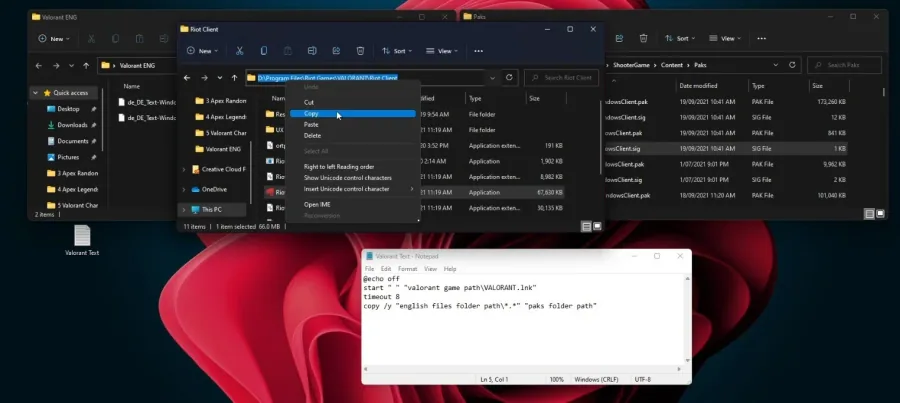Image resolution: width=900 pixels, height=403 pixels.
Task: Click the Content breadcrumb in Paks address bar
Action: coord(672,65)
